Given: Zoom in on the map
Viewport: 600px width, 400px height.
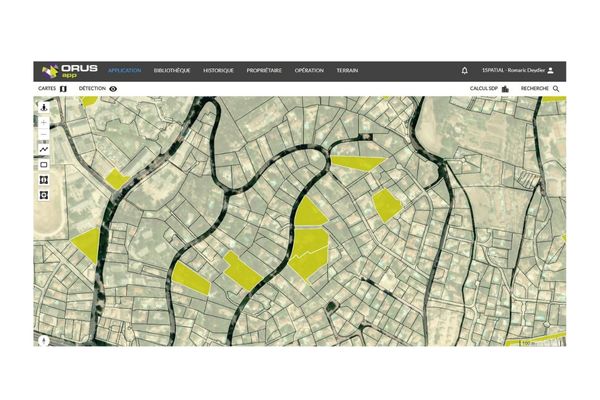Looking at the screenshot, I should coord(44,121).
